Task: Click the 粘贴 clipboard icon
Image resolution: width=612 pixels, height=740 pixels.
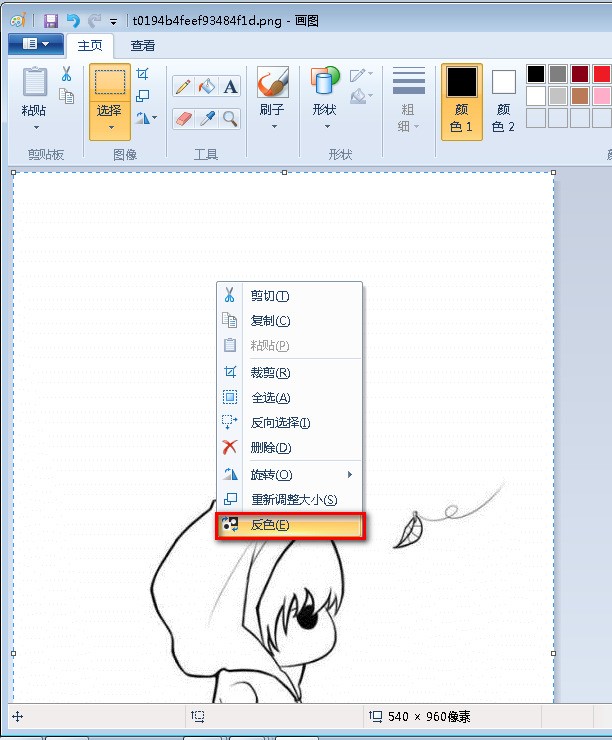Action: (34, 82)
